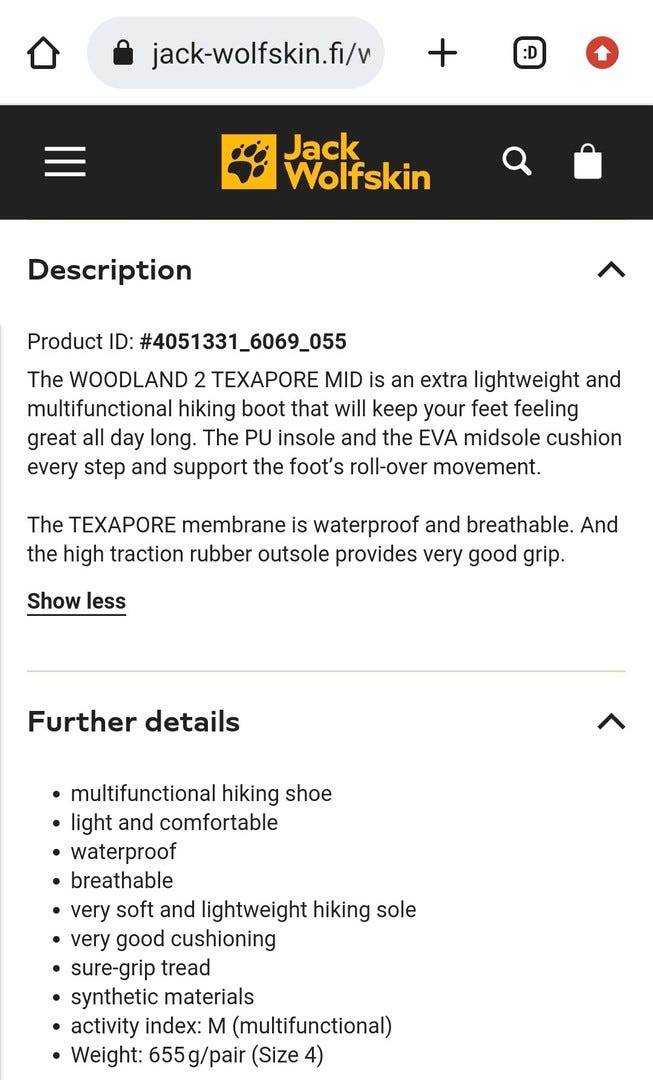This screenshot has width=653, height=1080.
Task: Click the Weight 655 g/pair list item
Action: point(196,1055)
